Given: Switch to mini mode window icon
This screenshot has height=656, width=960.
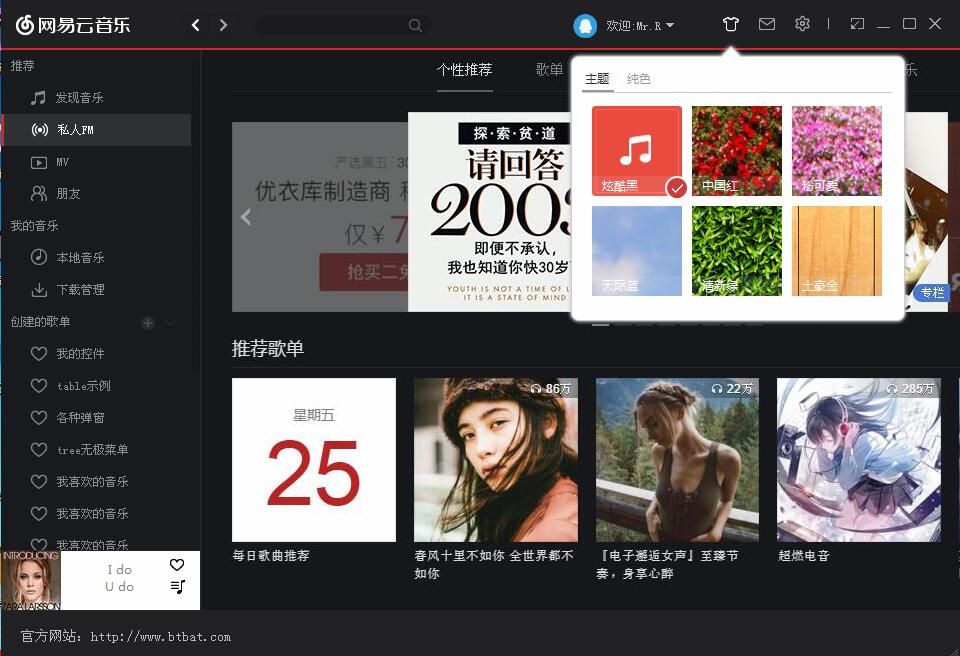Looking at the screenshot, I should (857, 24).
